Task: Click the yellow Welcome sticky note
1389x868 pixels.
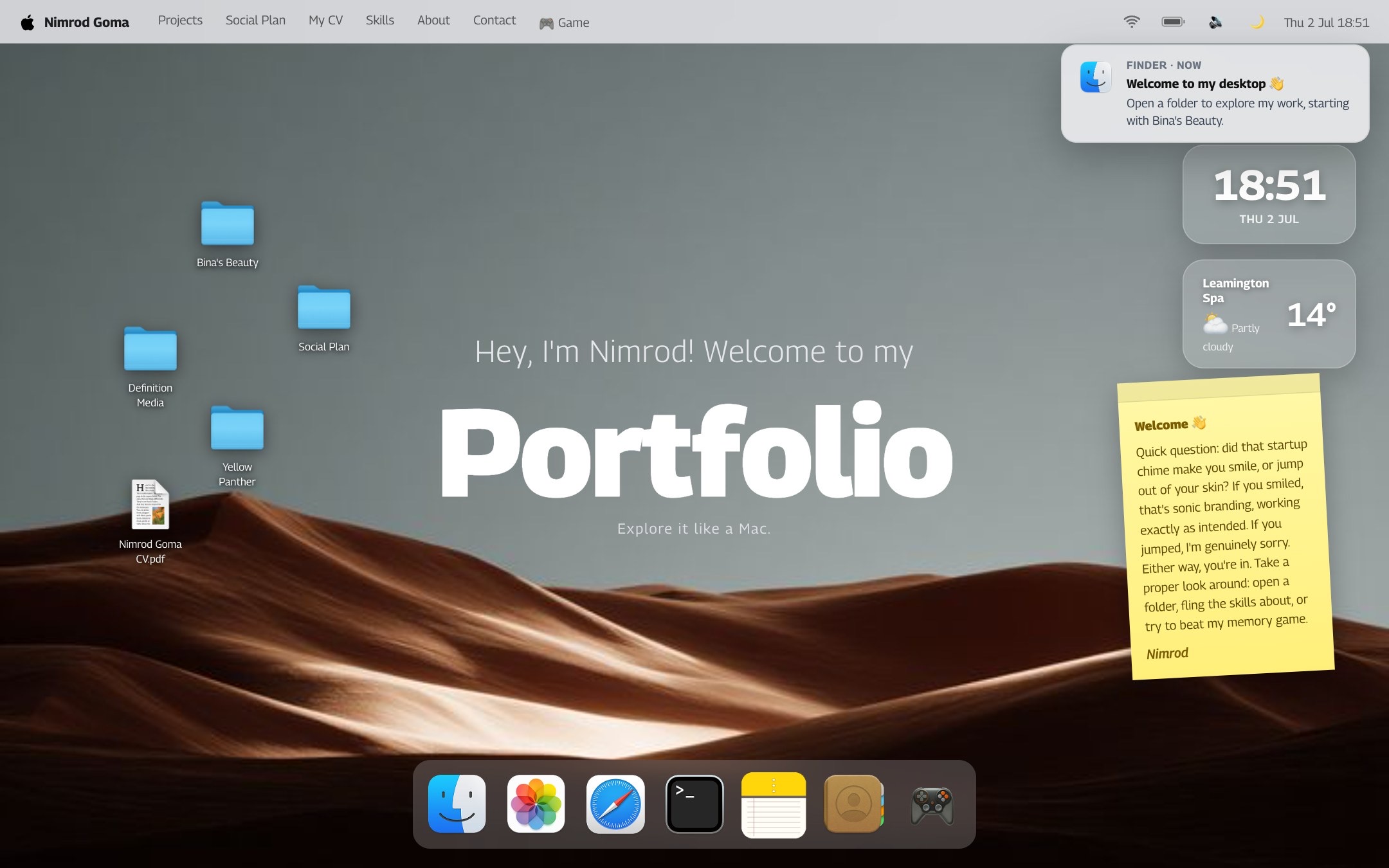Action: coord(1226,527)
